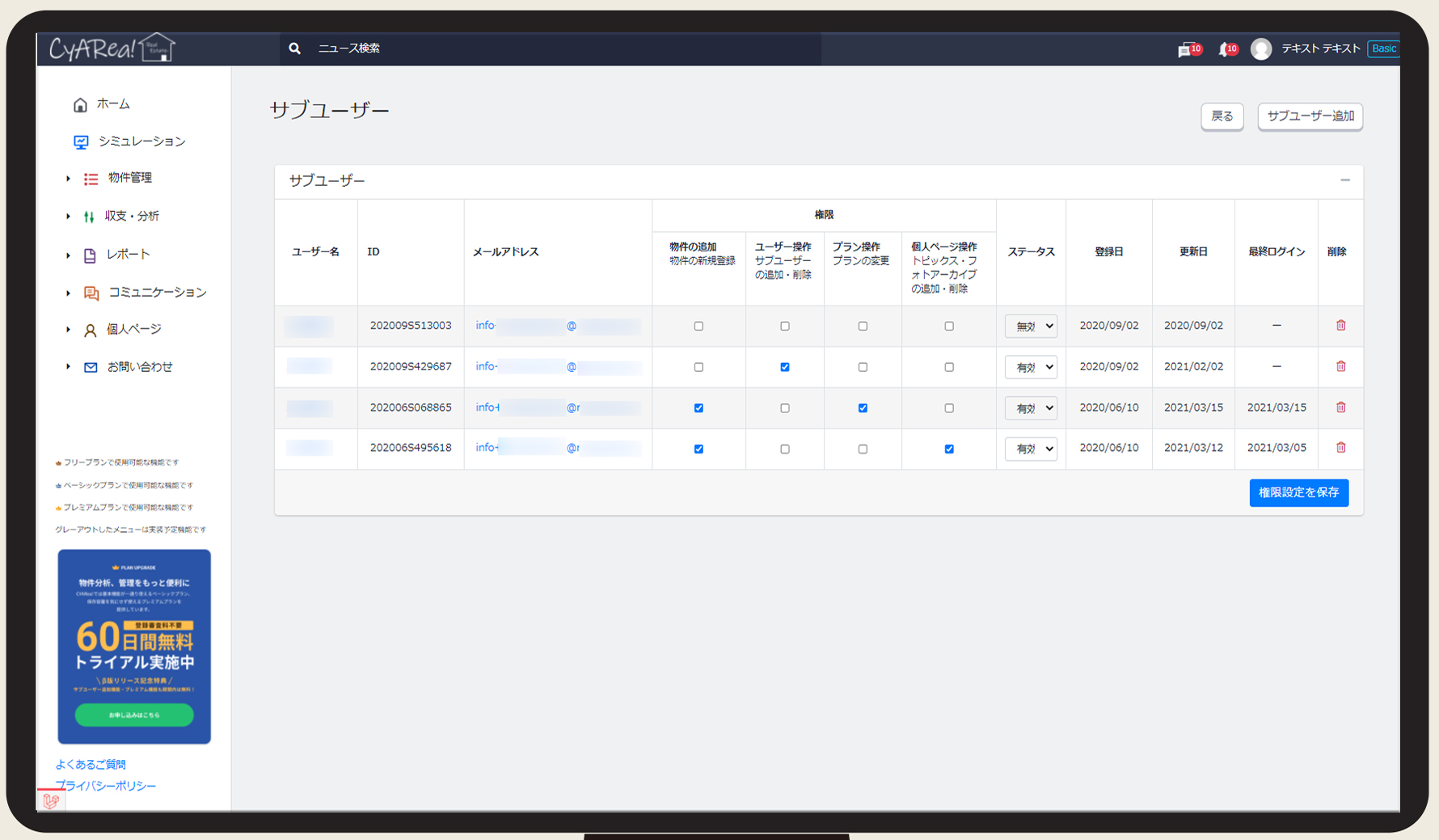The image size is (1439, 840).
Task: Open the notifications bell icon
Action: (x=1226, y=50)
